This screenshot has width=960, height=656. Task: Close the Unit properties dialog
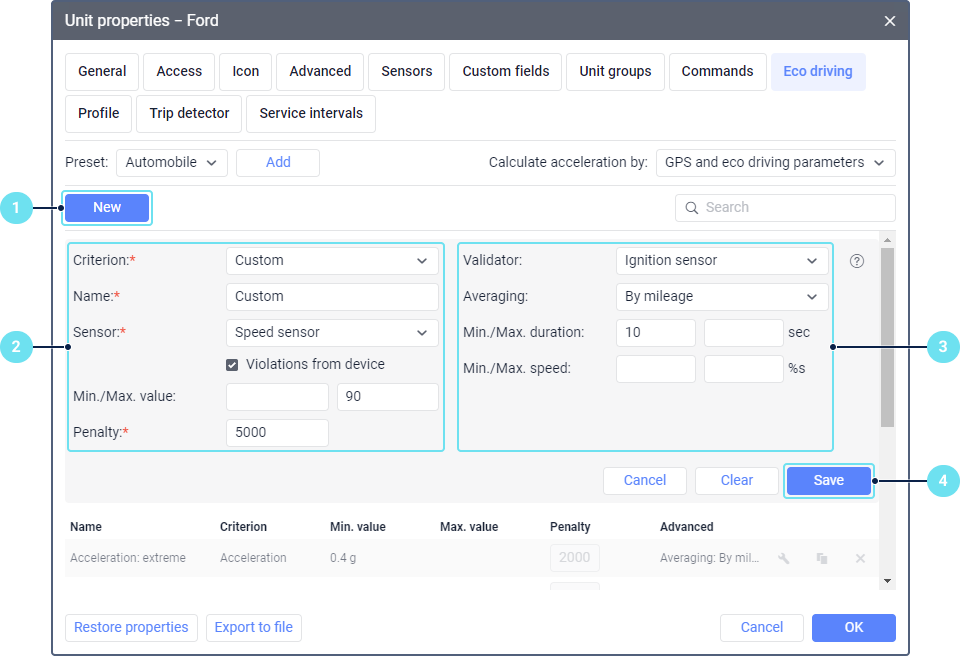(890, 21)
